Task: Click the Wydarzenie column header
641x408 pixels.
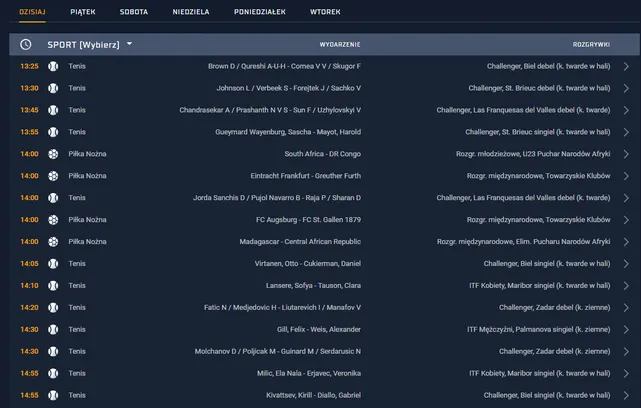Action: click(340, 45)
